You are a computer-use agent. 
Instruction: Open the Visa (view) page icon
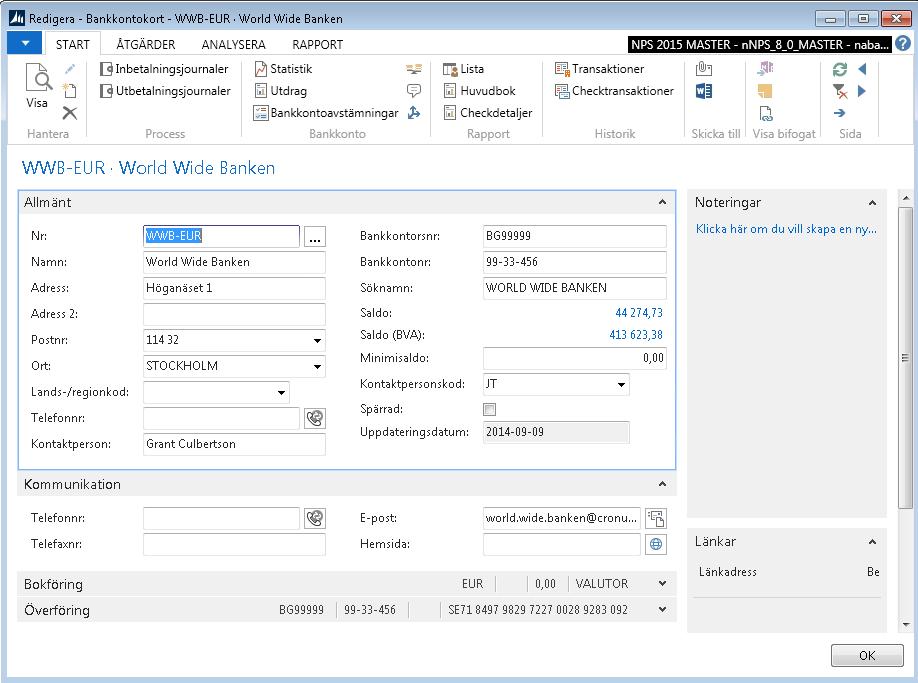coord(37,85)
